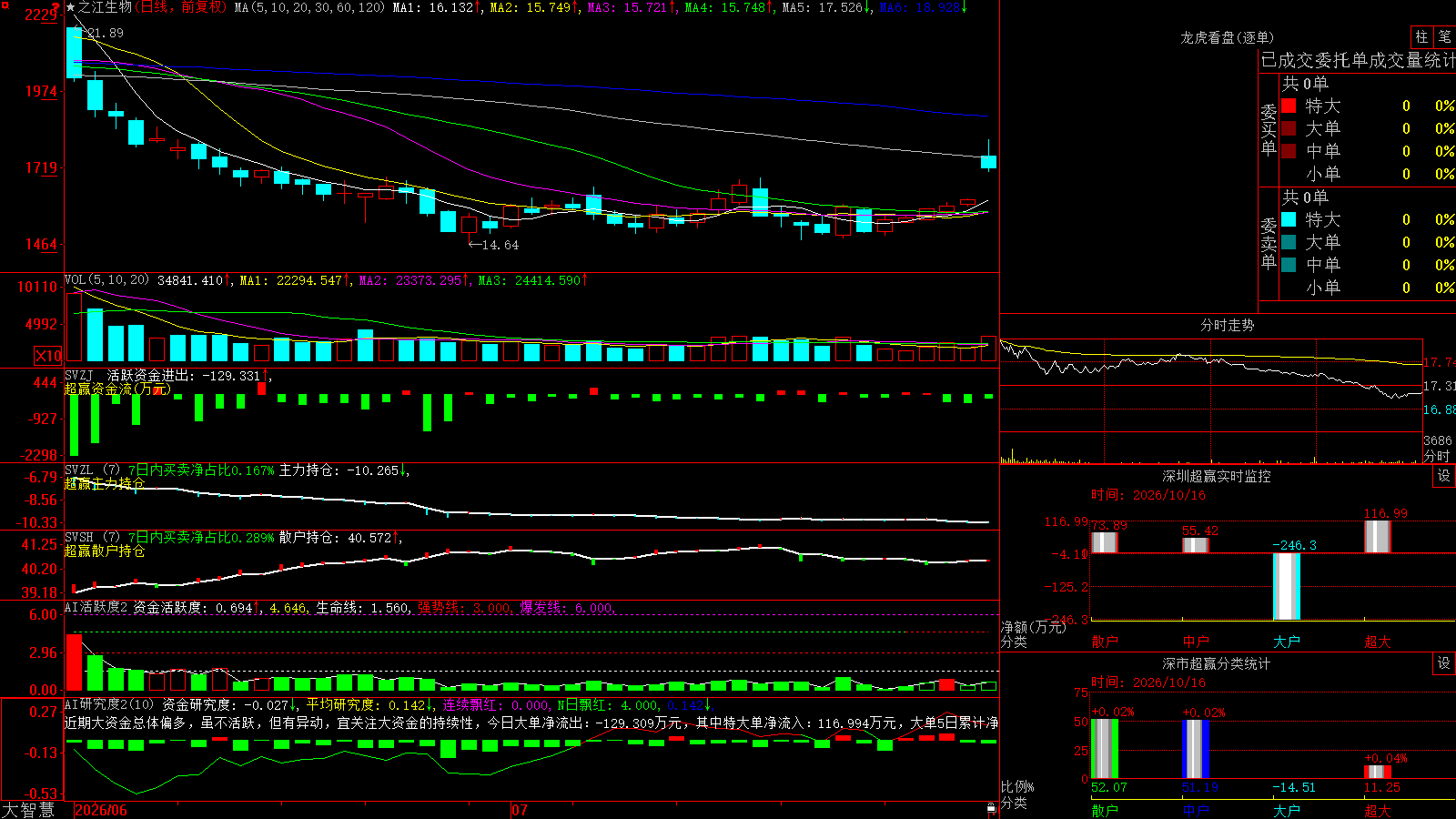Click the SVSH indicator title

[92, 538]
